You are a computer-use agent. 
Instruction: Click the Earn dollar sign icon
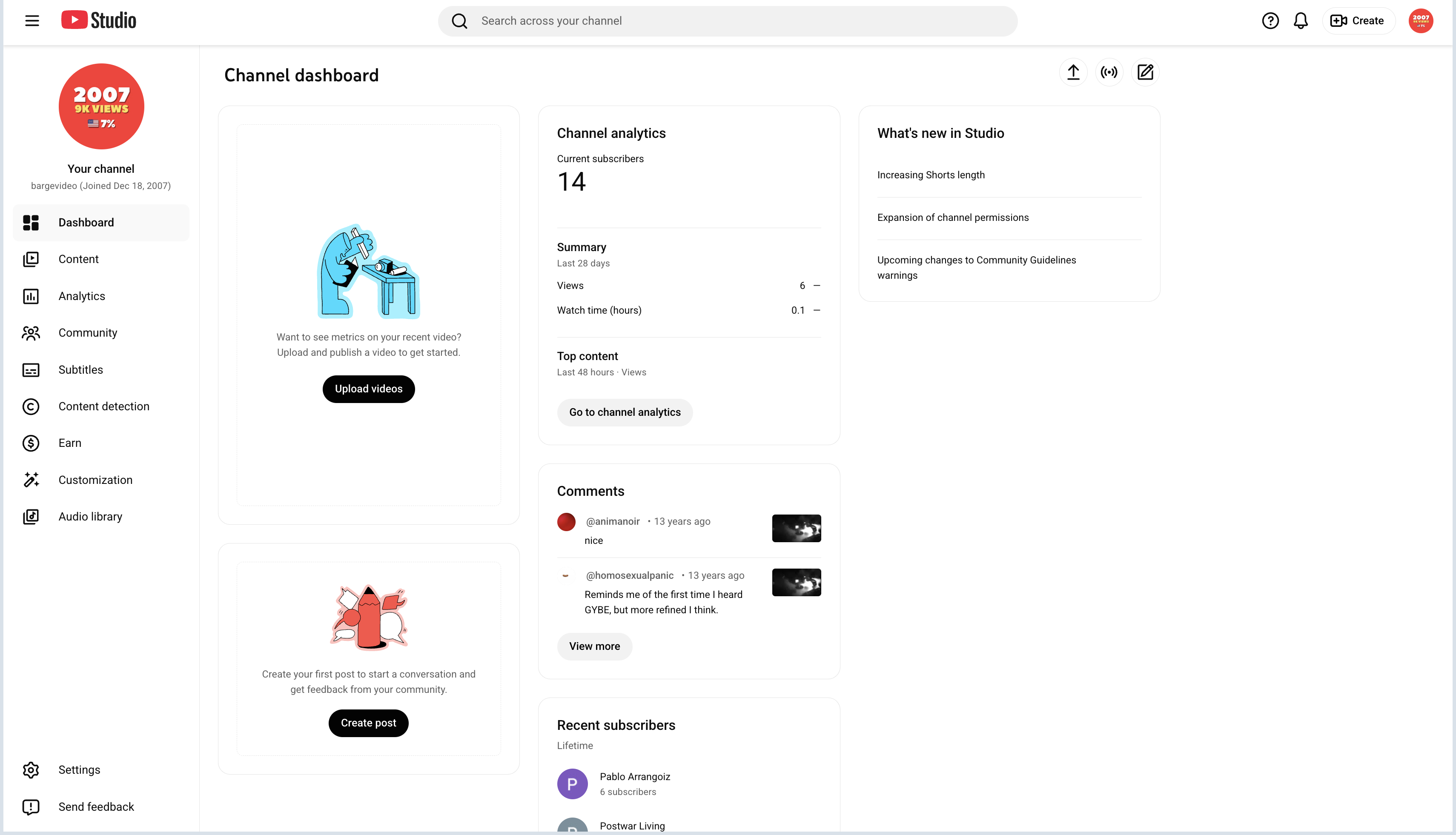point(31,443)
